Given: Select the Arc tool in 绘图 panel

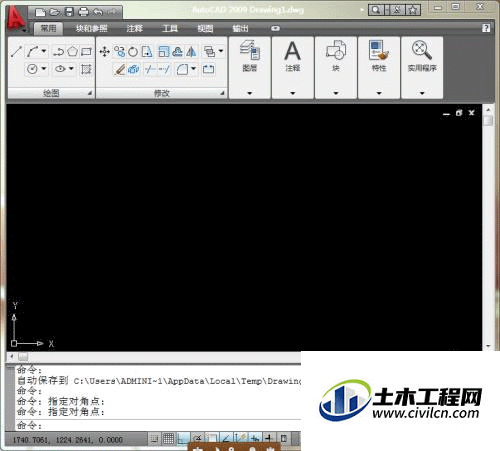Looking at the screenshot, I should [x=33, y=52].
